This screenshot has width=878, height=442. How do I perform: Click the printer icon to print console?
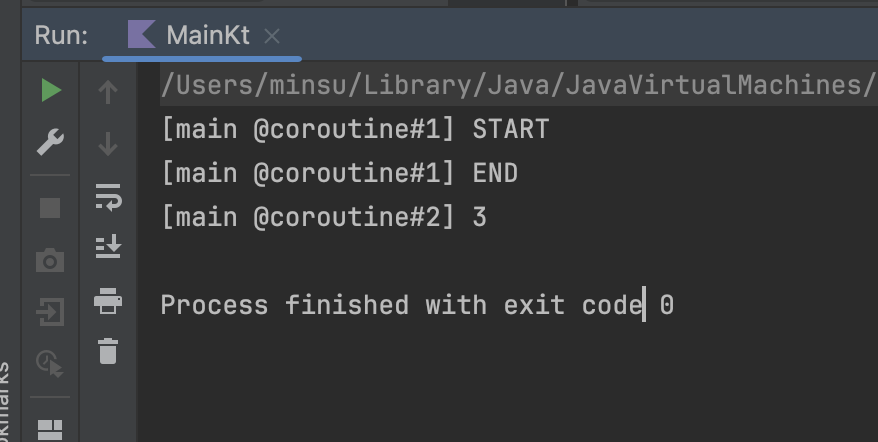click(108, 301)
